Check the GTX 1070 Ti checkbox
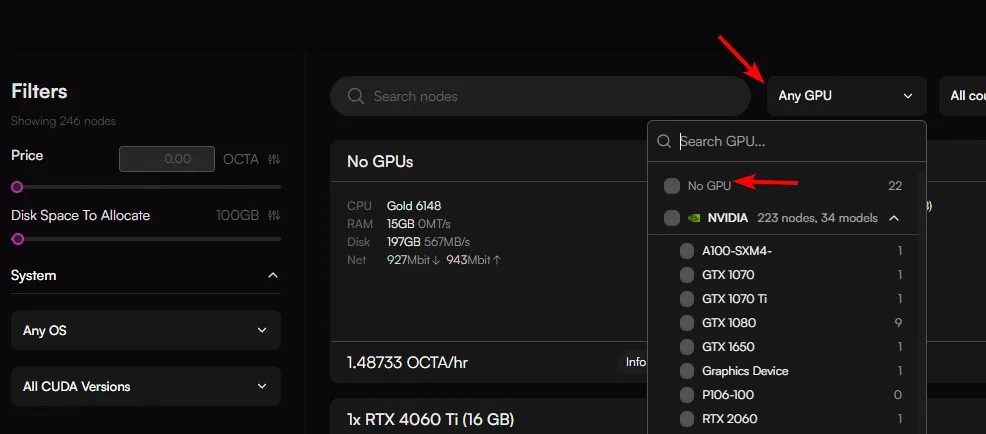Screen dimensions: 986x434 pyautogui.click(x=687, y=299)
